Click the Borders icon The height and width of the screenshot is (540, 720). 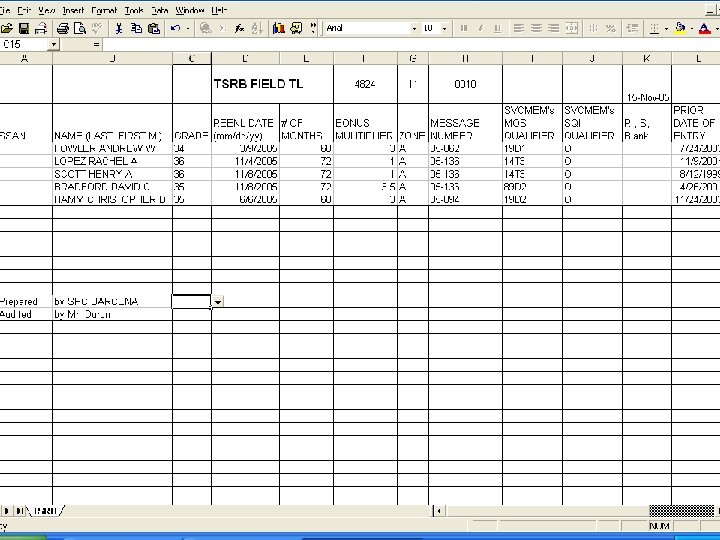[x=654, y=28]
